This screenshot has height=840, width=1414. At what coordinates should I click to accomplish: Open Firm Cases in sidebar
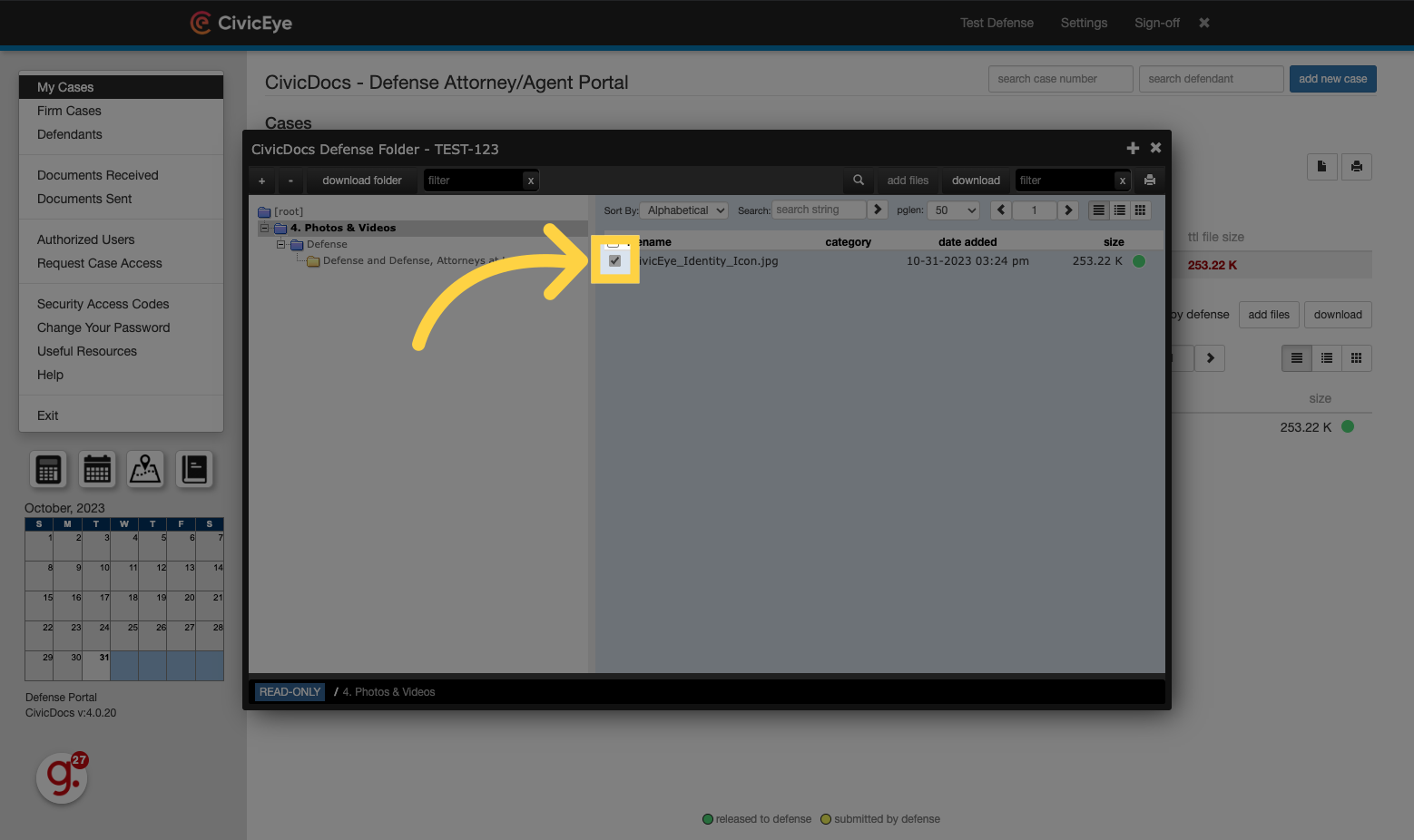[x=69, y=111]
